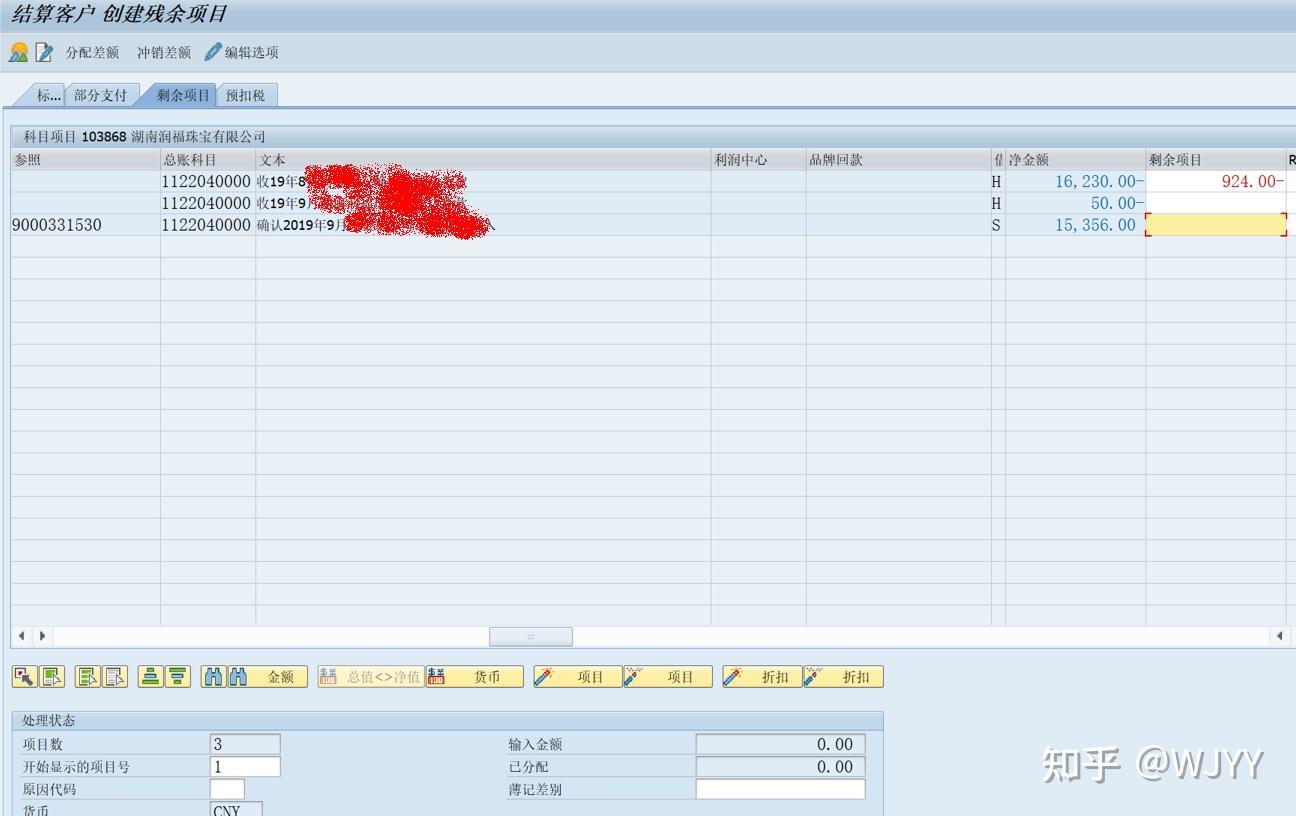Click the 折扣 discount toolbar button

click(764, 677)
